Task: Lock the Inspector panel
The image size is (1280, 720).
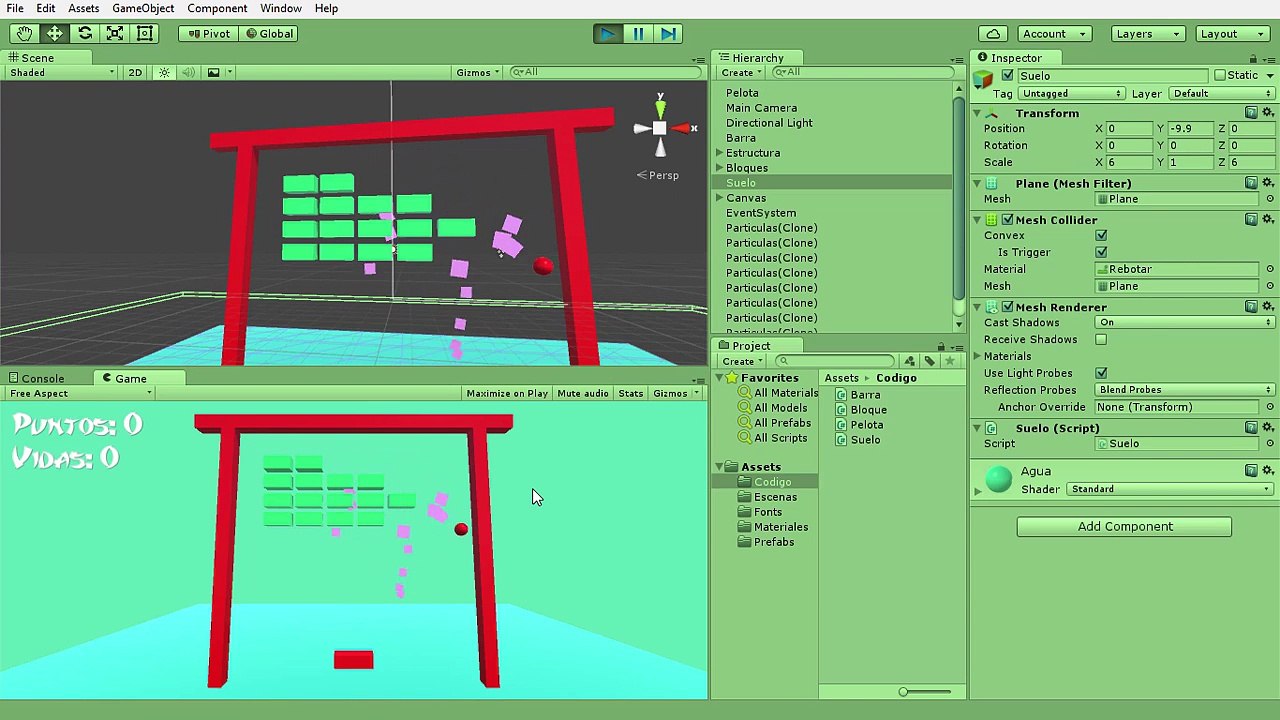Action: pyautogui.click(x=1253, y=58)
